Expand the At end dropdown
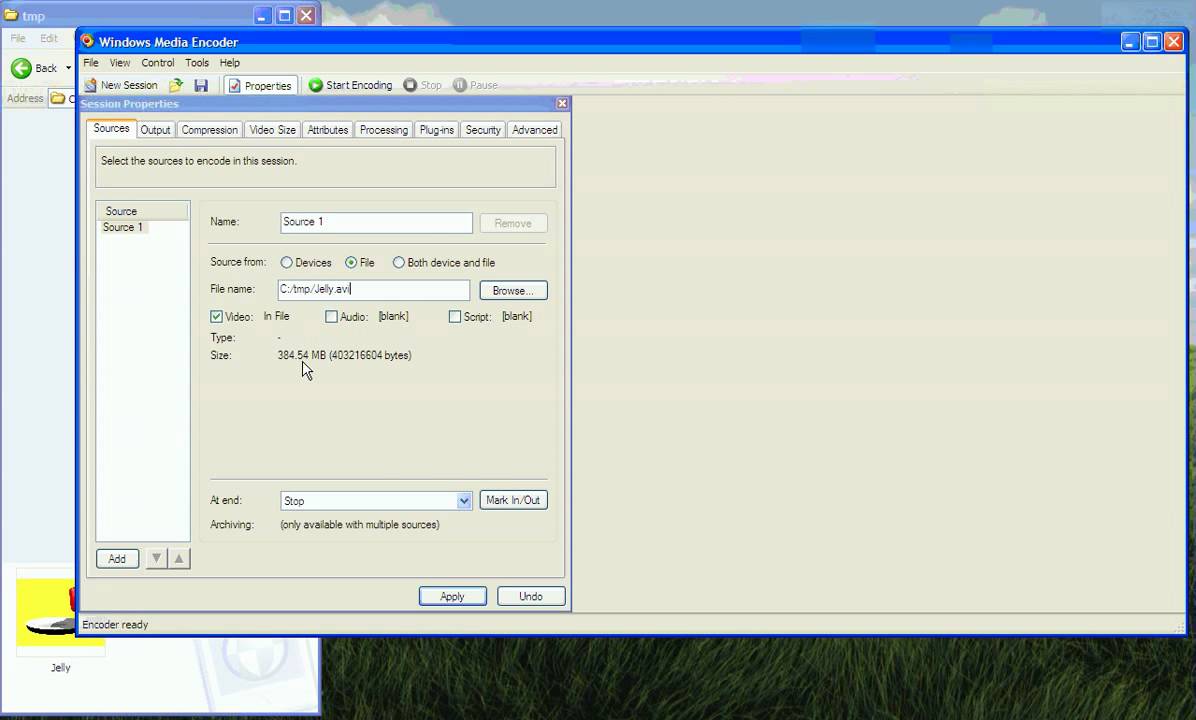The width and height of the screenshot is (1196, 720). click(464, 501)
